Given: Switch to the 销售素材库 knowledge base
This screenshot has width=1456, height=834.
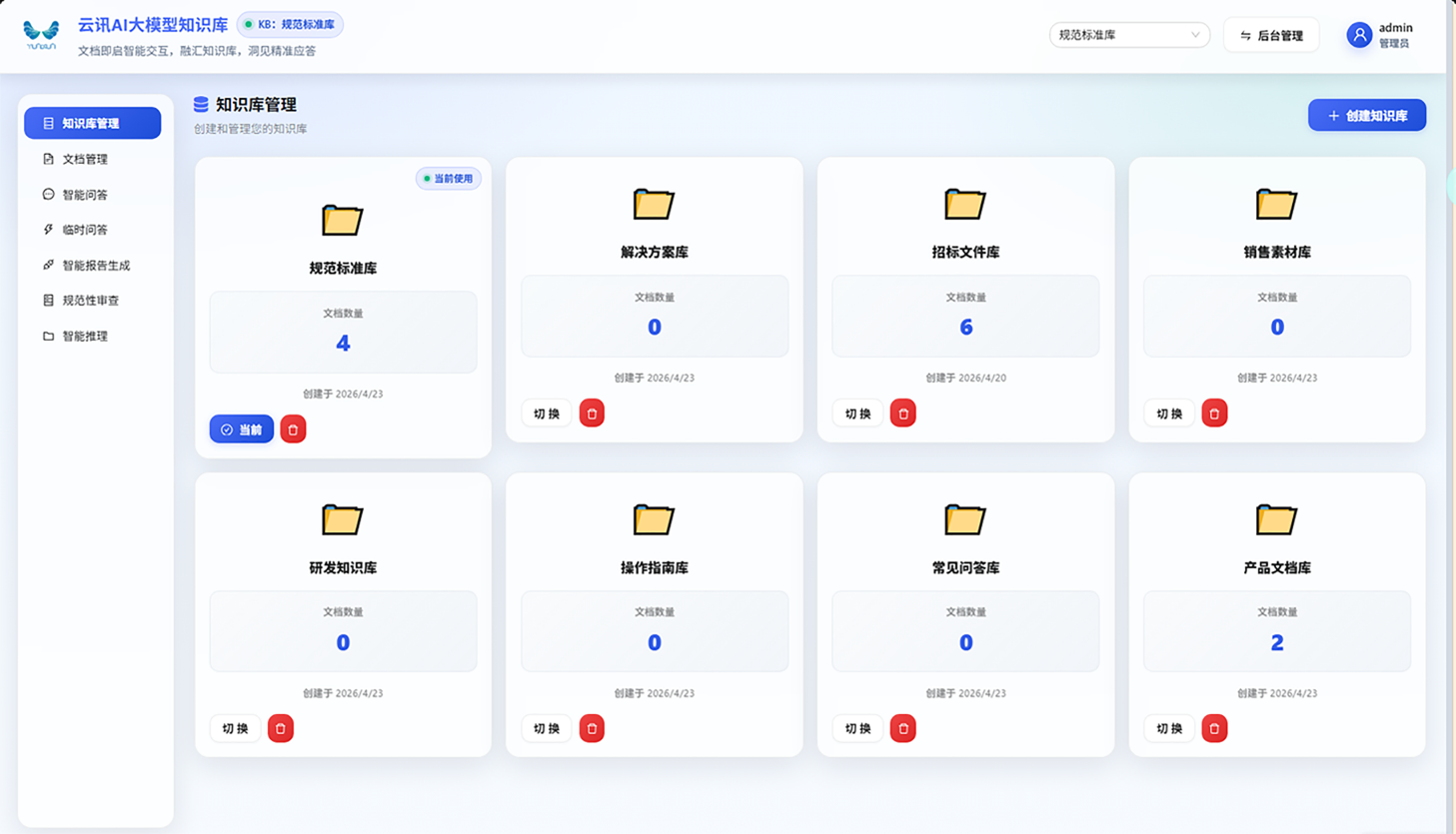Looking at the screenshot, I should click(x=1169, y=414).
